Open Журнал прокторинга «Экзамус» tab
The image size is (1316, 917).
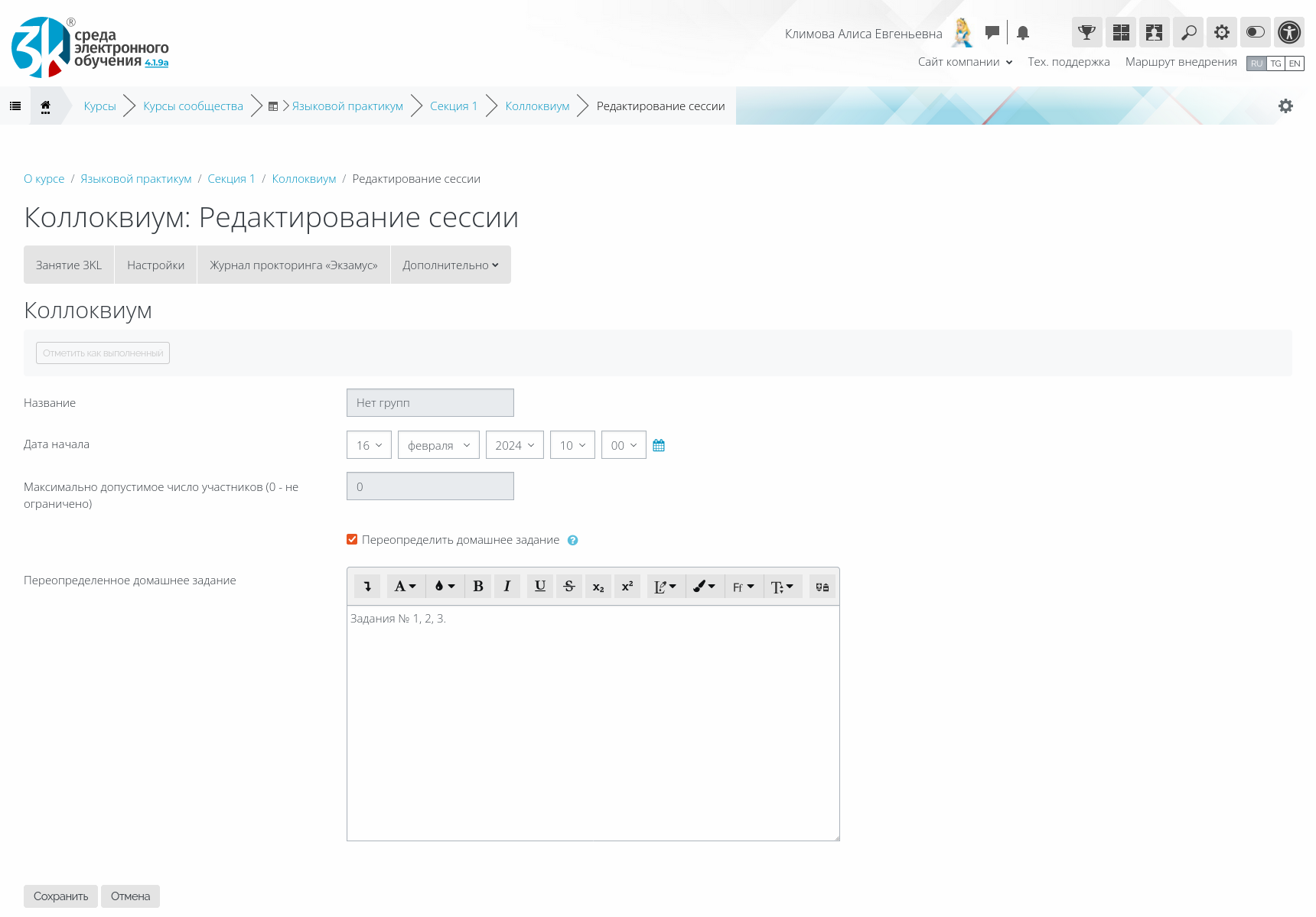[293, 265]
